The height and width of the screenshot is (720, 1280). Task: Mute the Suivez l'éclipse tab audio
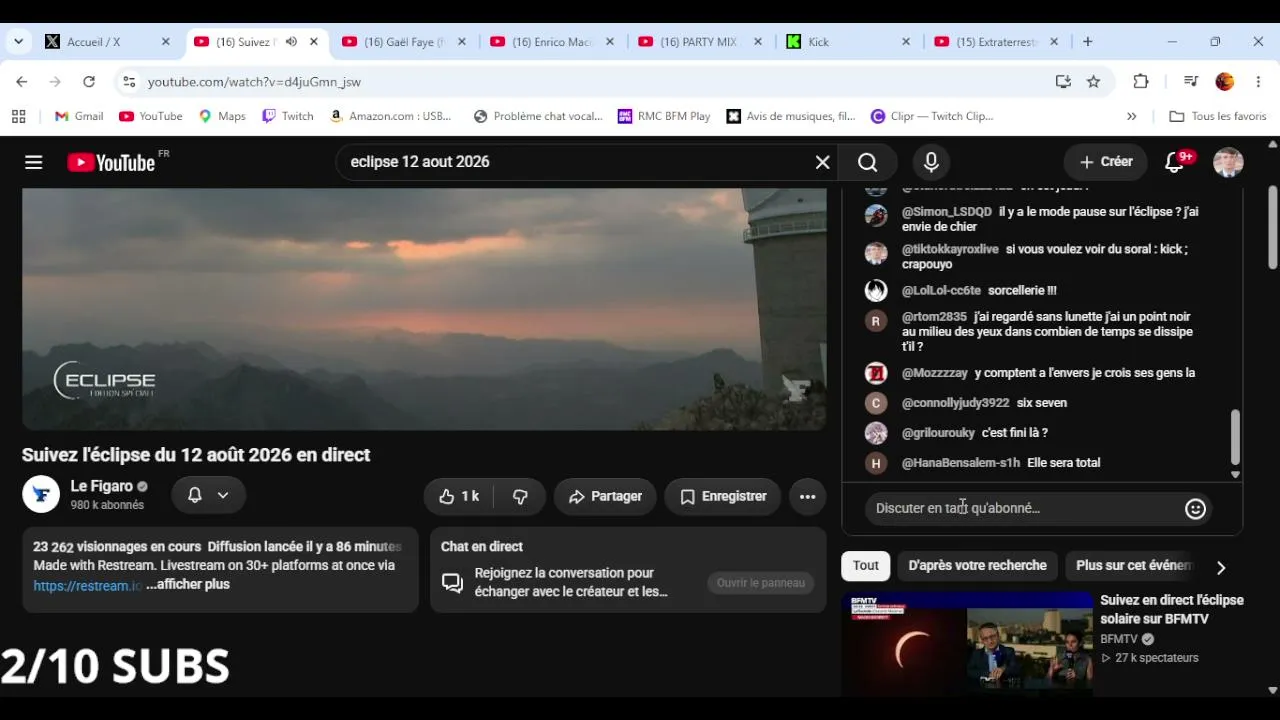(291, 42)
